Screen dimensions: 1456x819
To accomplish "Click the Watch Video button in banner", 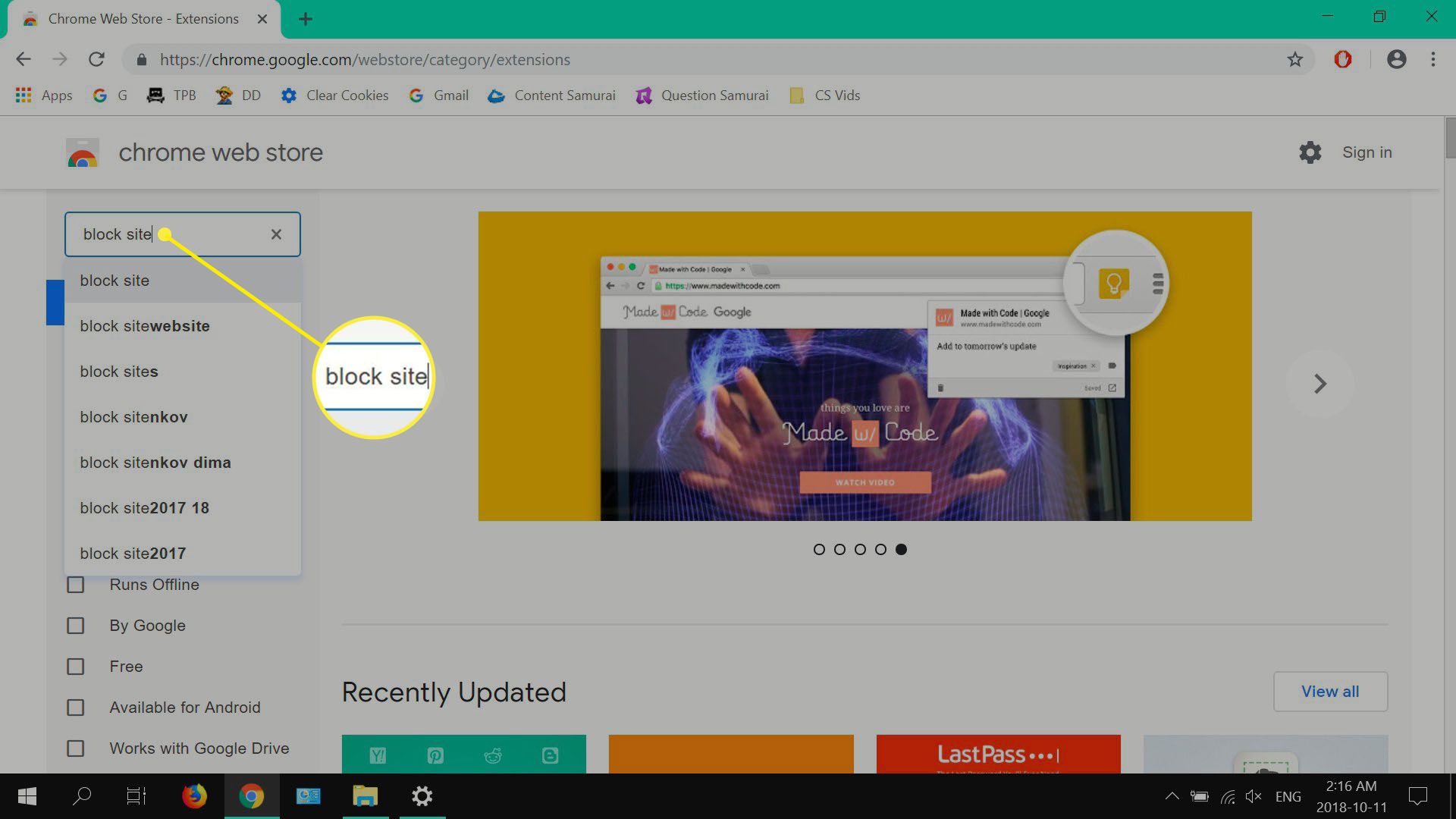I will pyautogui.click(x=865, y=482).
